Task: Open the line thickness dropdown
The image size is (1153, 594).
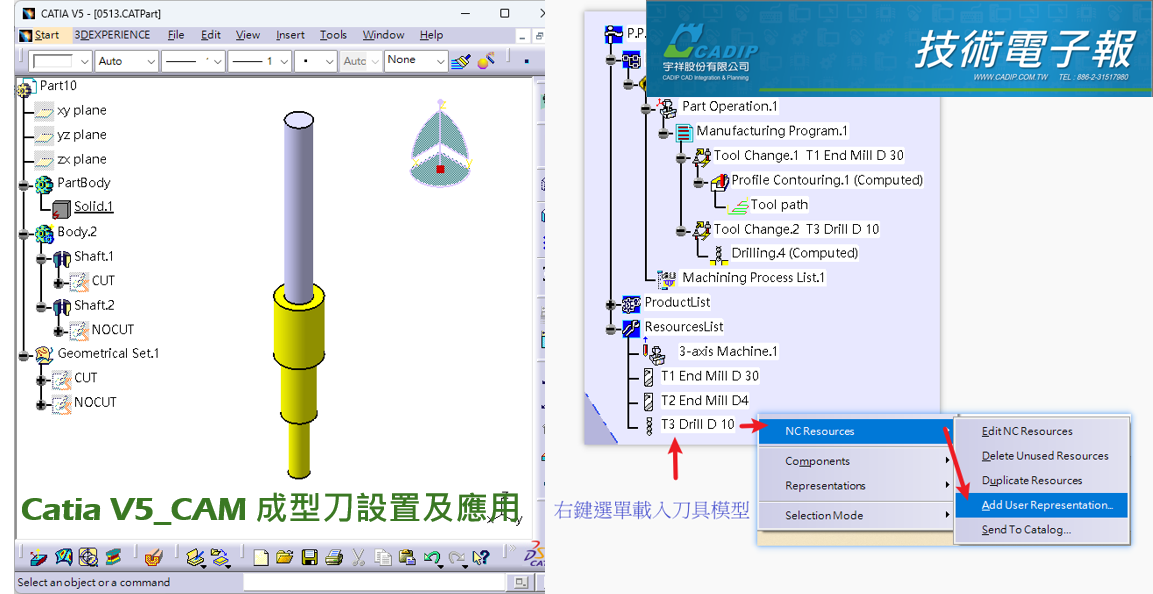Action: (x=217, y=61)
